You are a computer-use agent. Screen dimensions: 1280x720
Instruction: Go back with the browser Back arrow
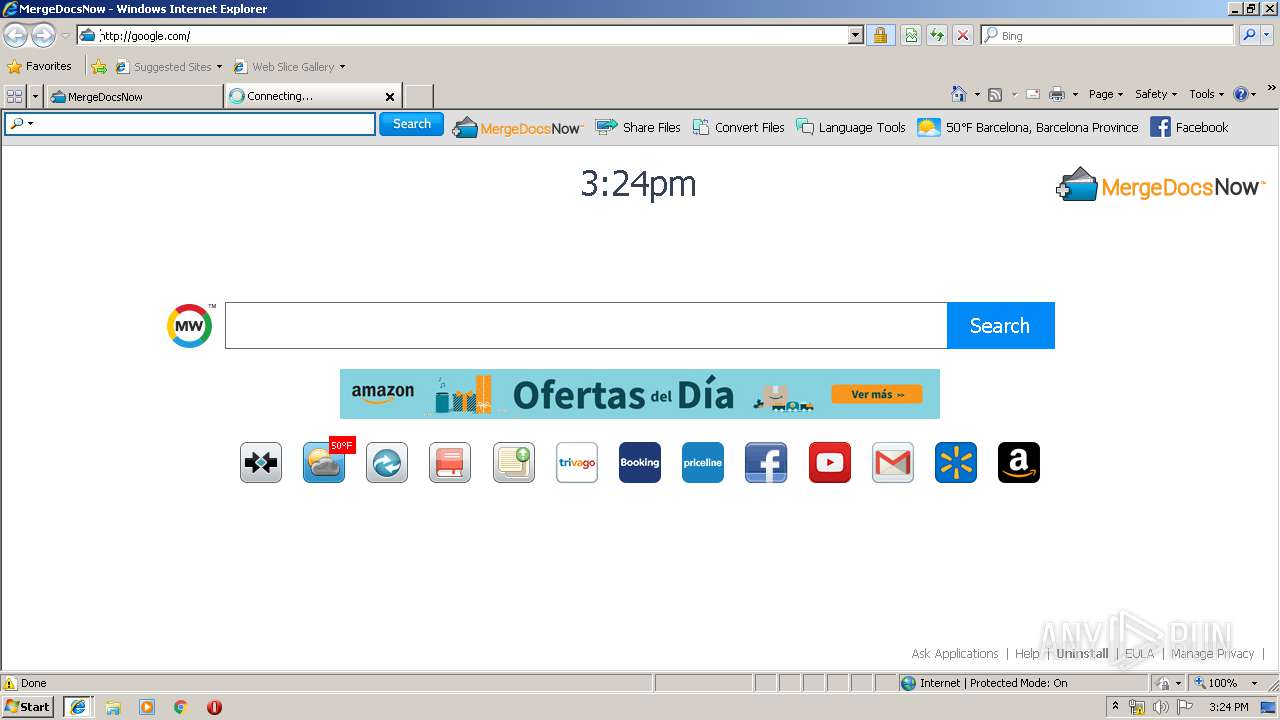tap(15, 36)
